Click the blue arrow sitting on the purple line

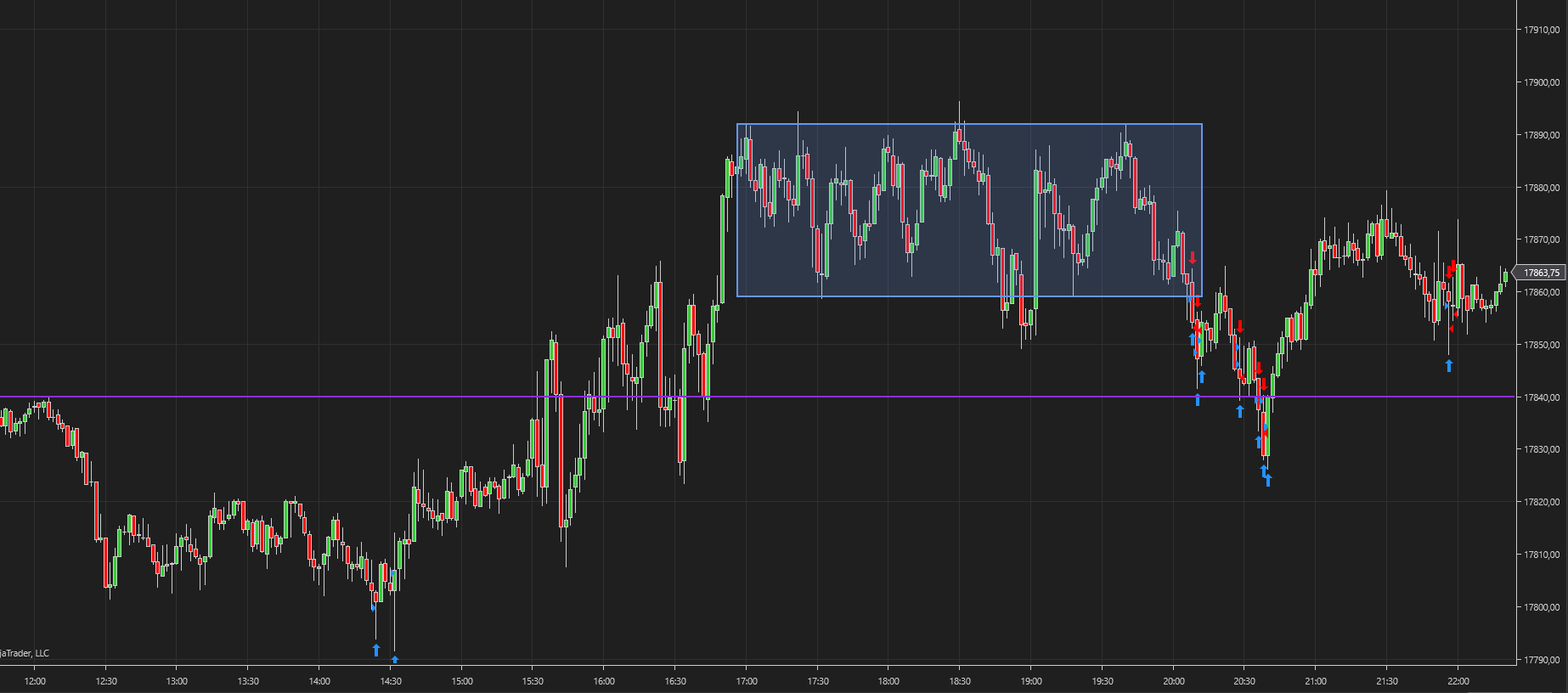coord(1198,399)
